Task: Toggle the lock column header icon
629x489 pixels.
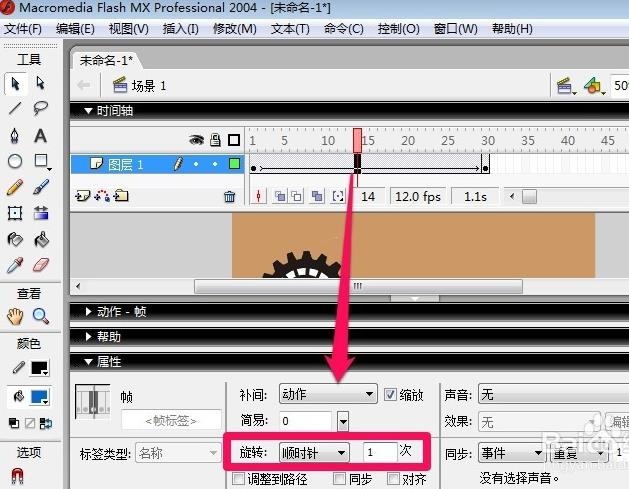Action: pyautogui.click(x=215, y=140)
